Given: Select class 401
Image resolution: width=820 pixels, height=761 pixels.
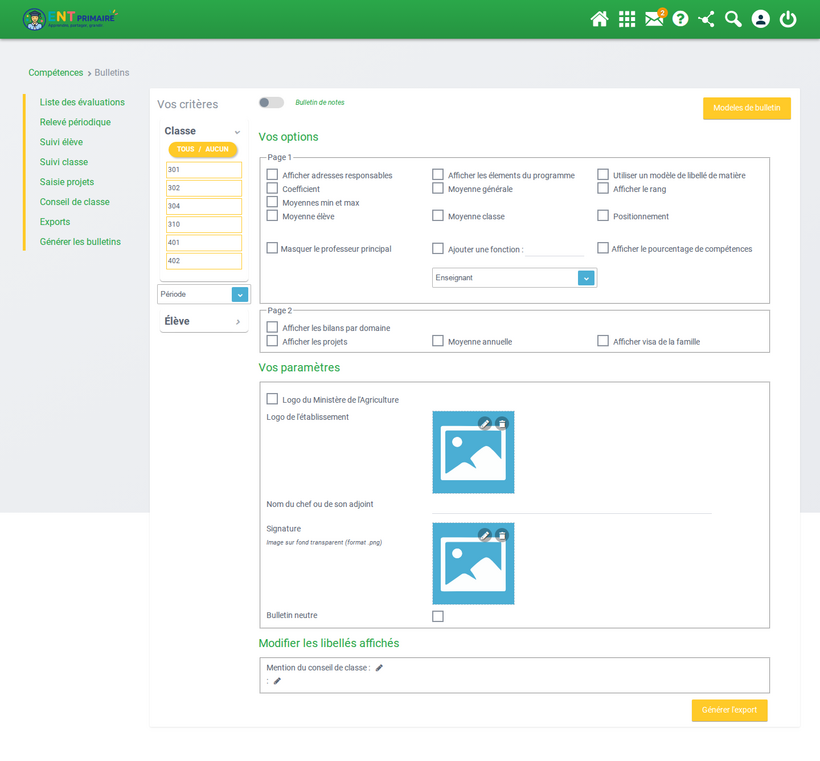Looking at the screenshot, I should point(204,243).
